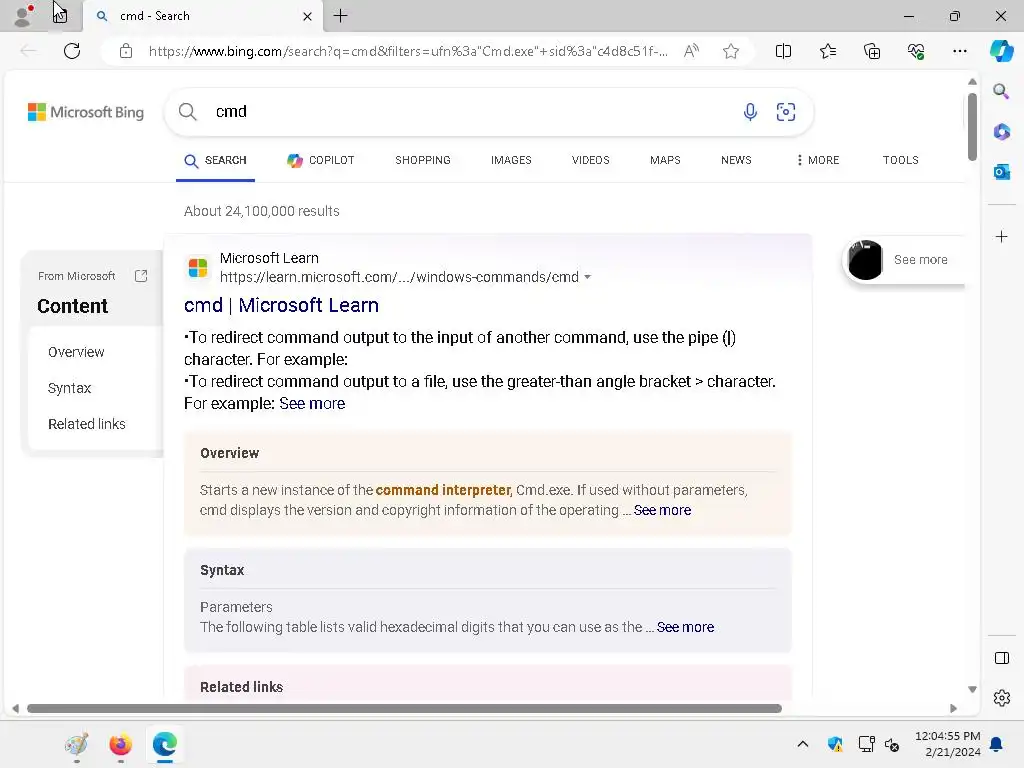Switch to the News tab
Image resolution: width=1024 pixels, height=768 pixels.
coord(736,160)
